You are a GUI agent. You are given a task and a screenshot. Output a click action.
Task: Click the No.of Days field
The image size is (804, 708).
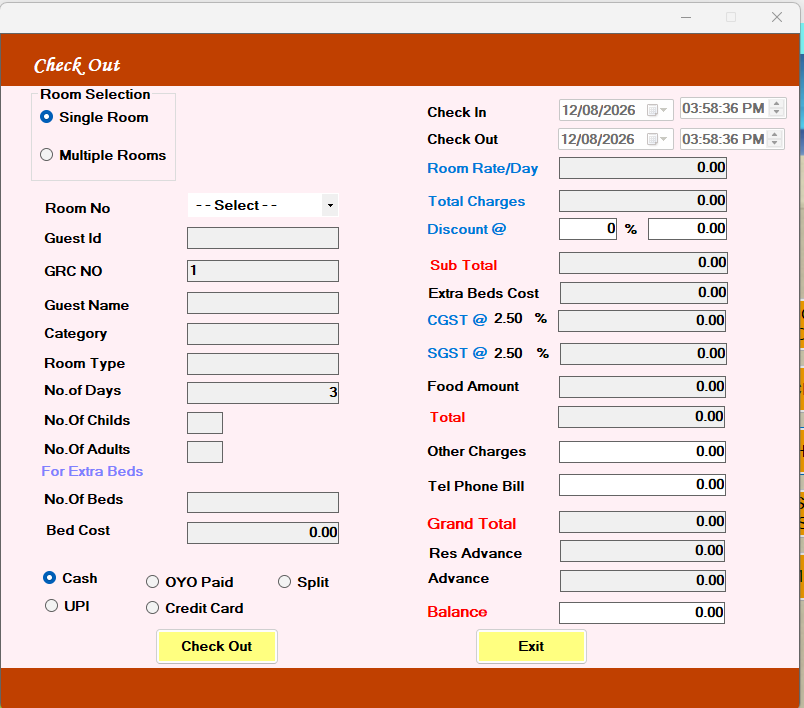coord(263,393)
